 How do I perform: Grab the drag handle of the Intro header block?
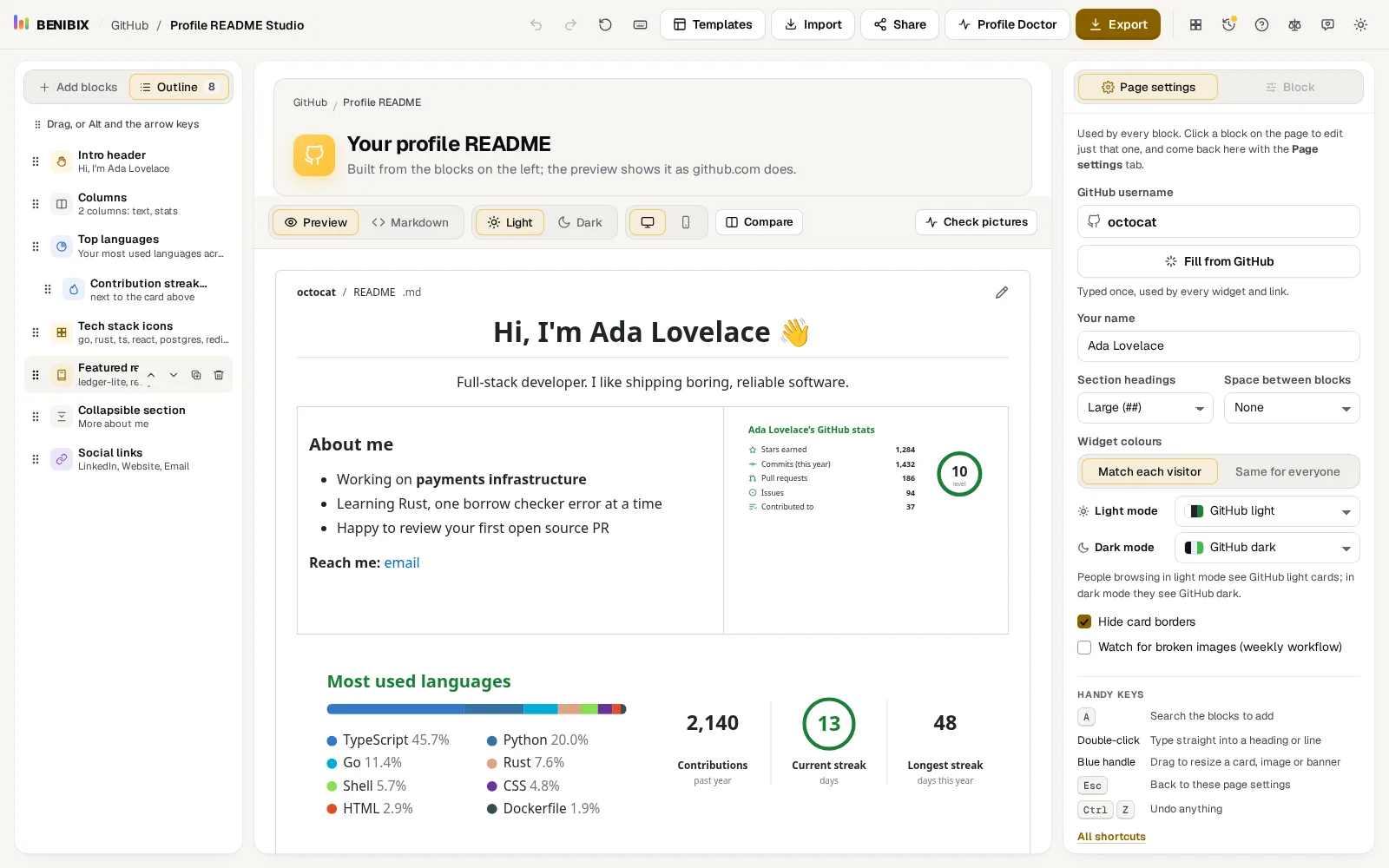(36, 161)
